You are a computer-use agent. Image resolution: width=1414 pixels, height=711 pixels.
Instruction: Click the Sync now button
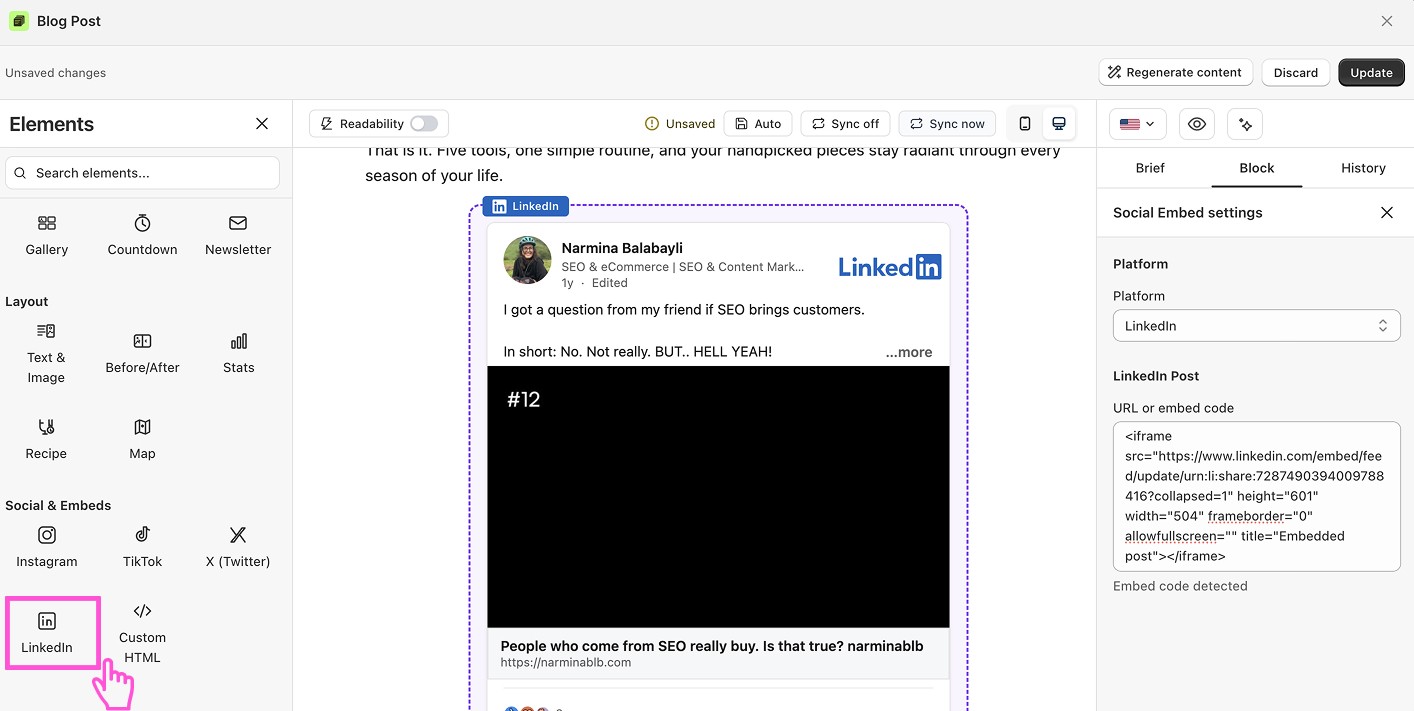tap(947, 124)
